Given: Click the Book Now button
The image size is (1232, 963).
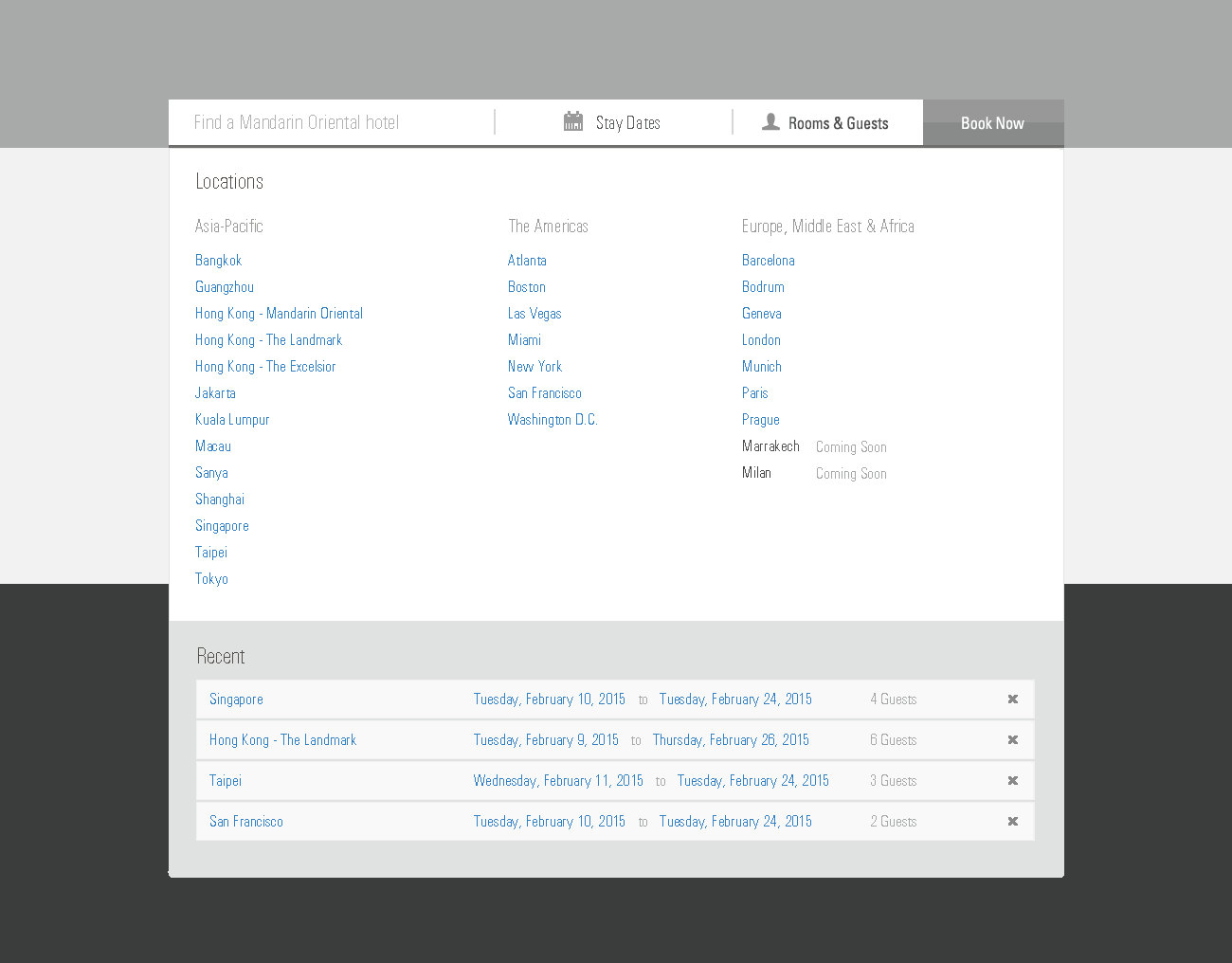Looking at the screenshot, I should [993, 123].
